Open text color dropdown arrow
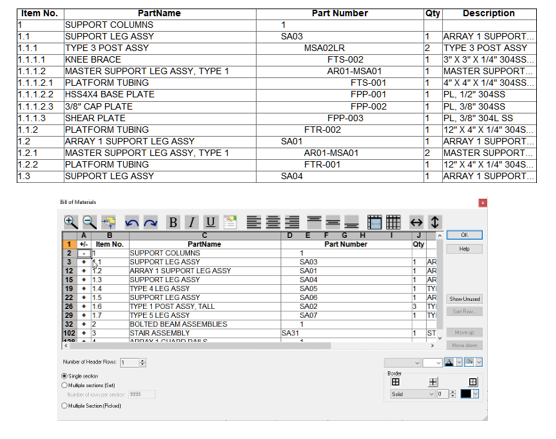556x439 pixels. point(459,362)
